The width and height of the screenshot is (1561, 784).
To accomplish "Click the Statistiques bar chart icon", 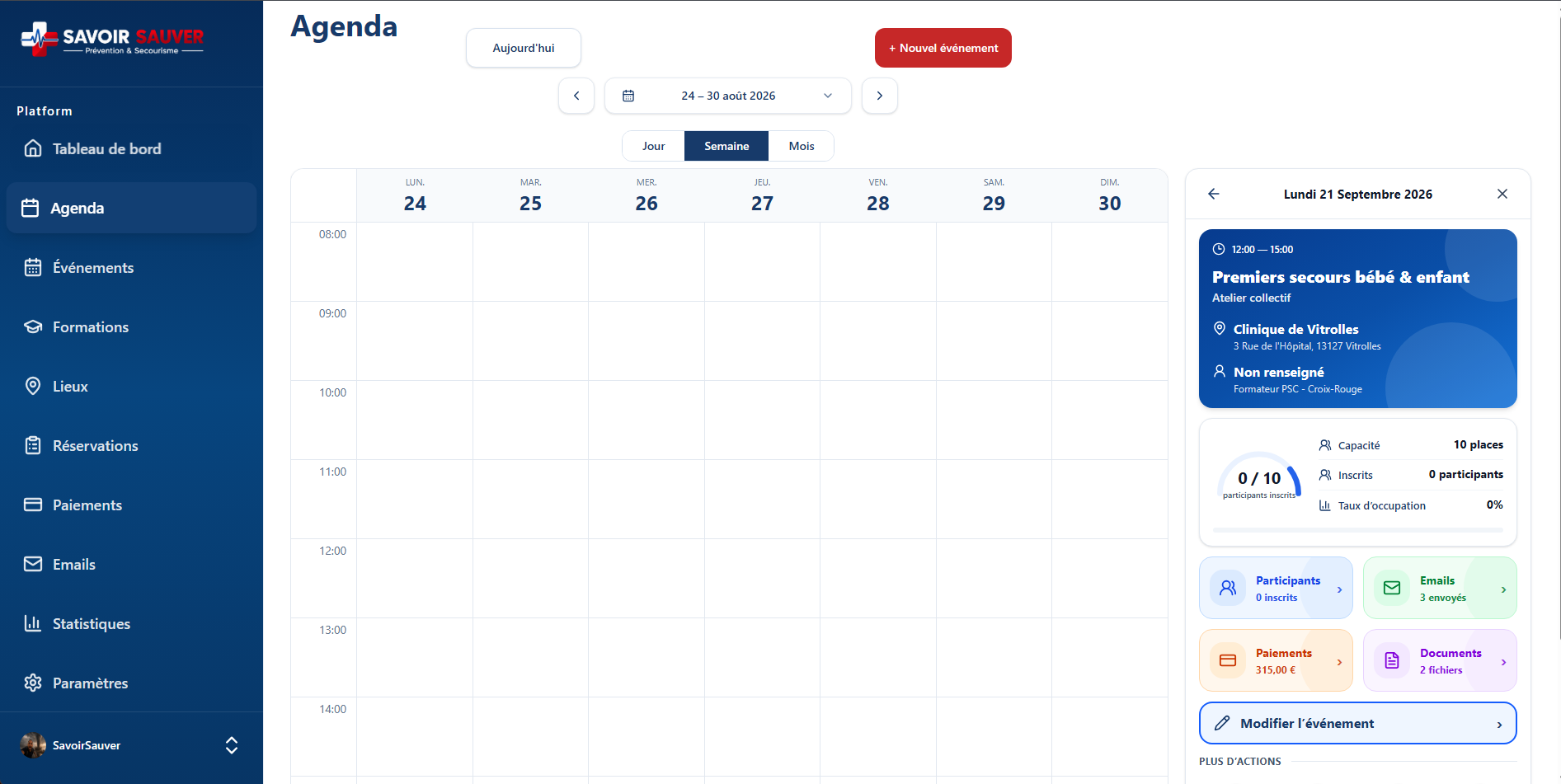I will [33, 623].
